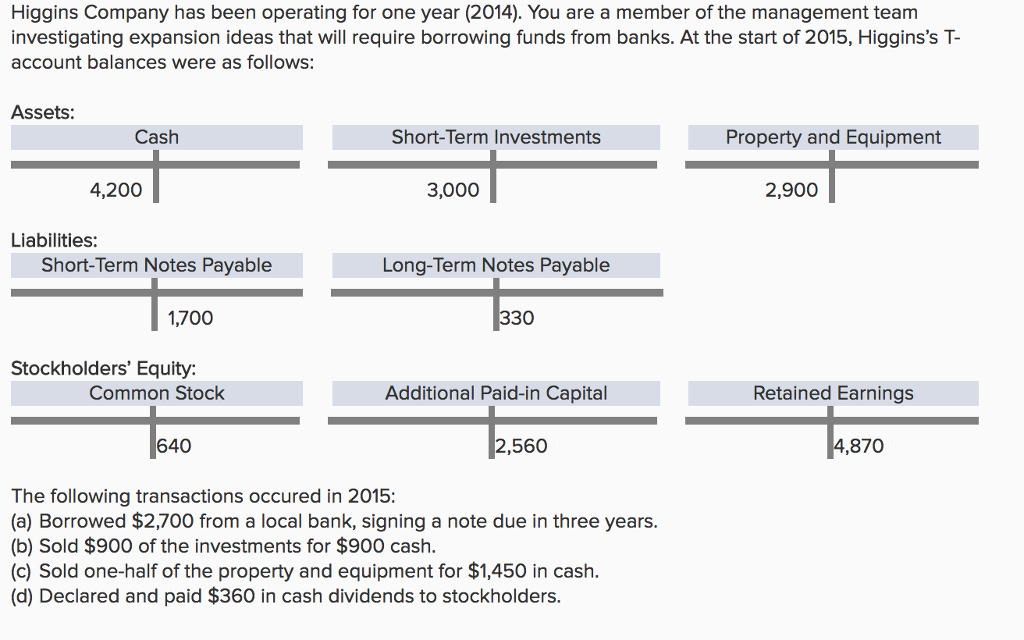Select the 4,200 cash debit balance
This screenshot has width=1024, height=640.
(x=116, y=190)
